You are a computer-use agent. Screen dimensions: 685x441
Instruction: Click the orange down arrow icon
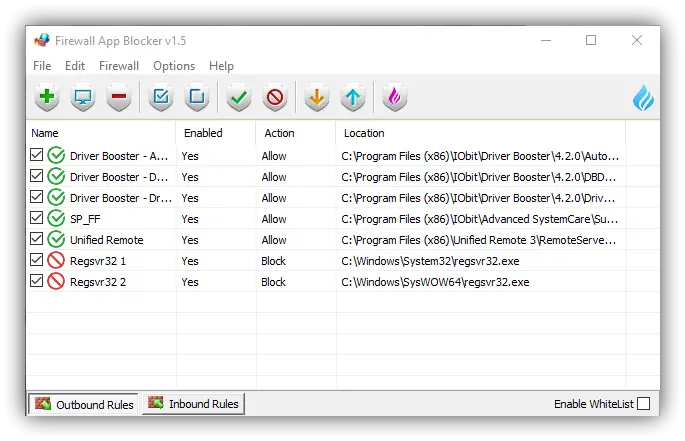pyautogui.click(x=317, y=97)
